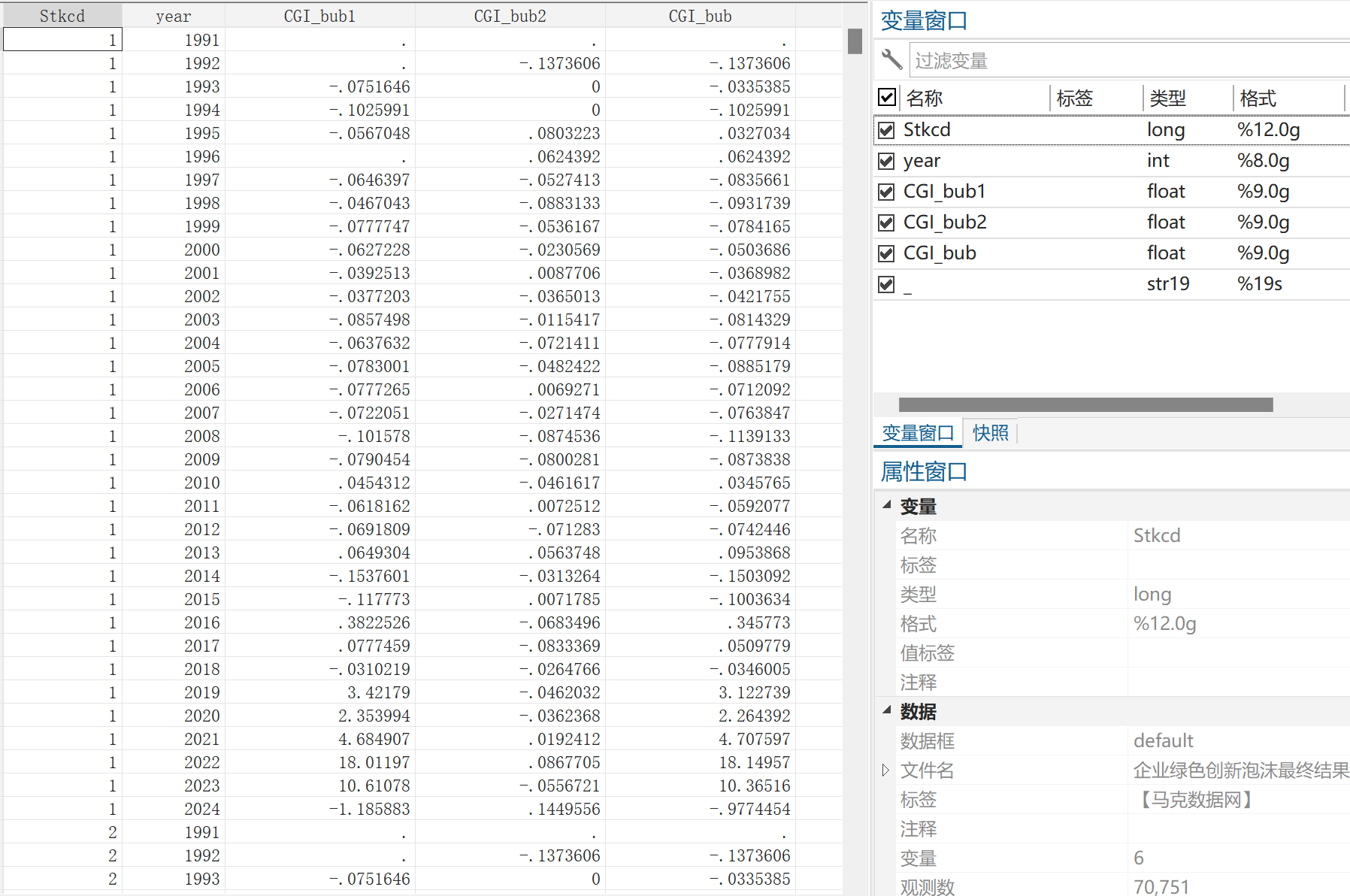Image resolution: width=1350 pixels, height=896 pixels.
Task: Select the CGI_bub column header in the data grid
Action: 700,16
